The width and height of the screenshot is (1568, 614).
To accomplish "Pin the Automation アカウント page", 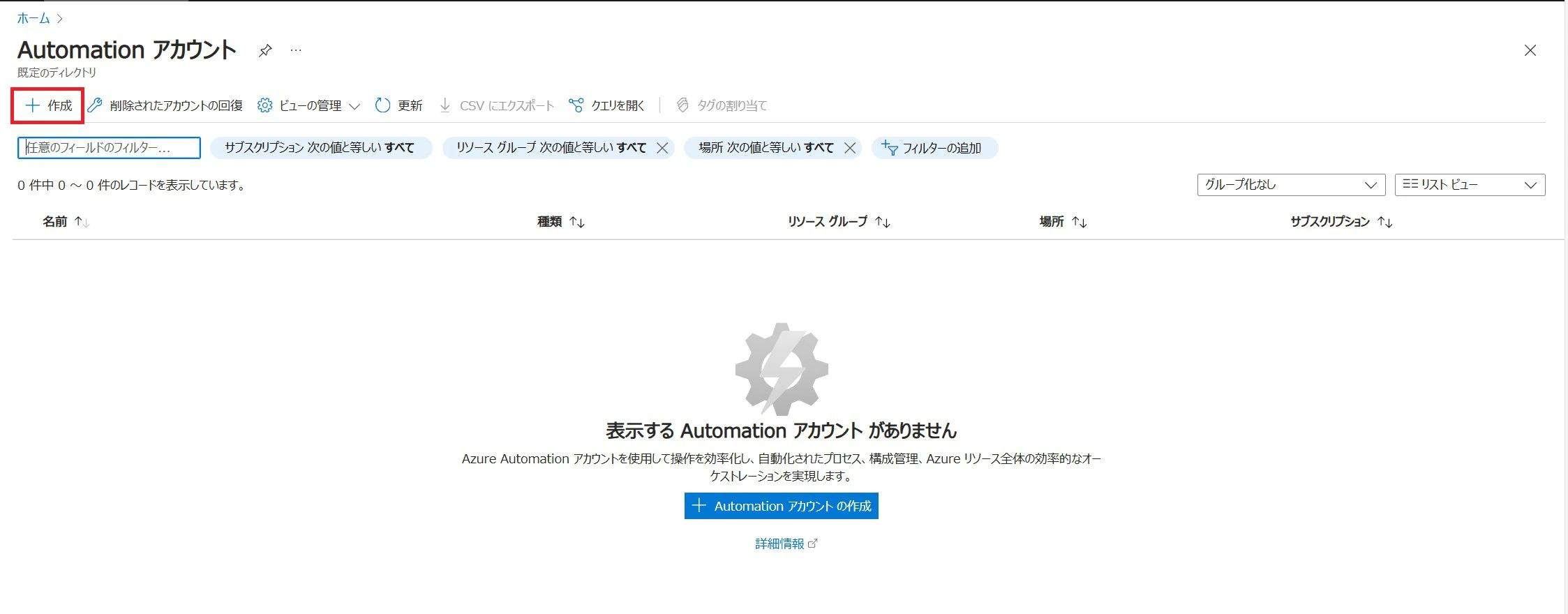I will coord(264,51).
